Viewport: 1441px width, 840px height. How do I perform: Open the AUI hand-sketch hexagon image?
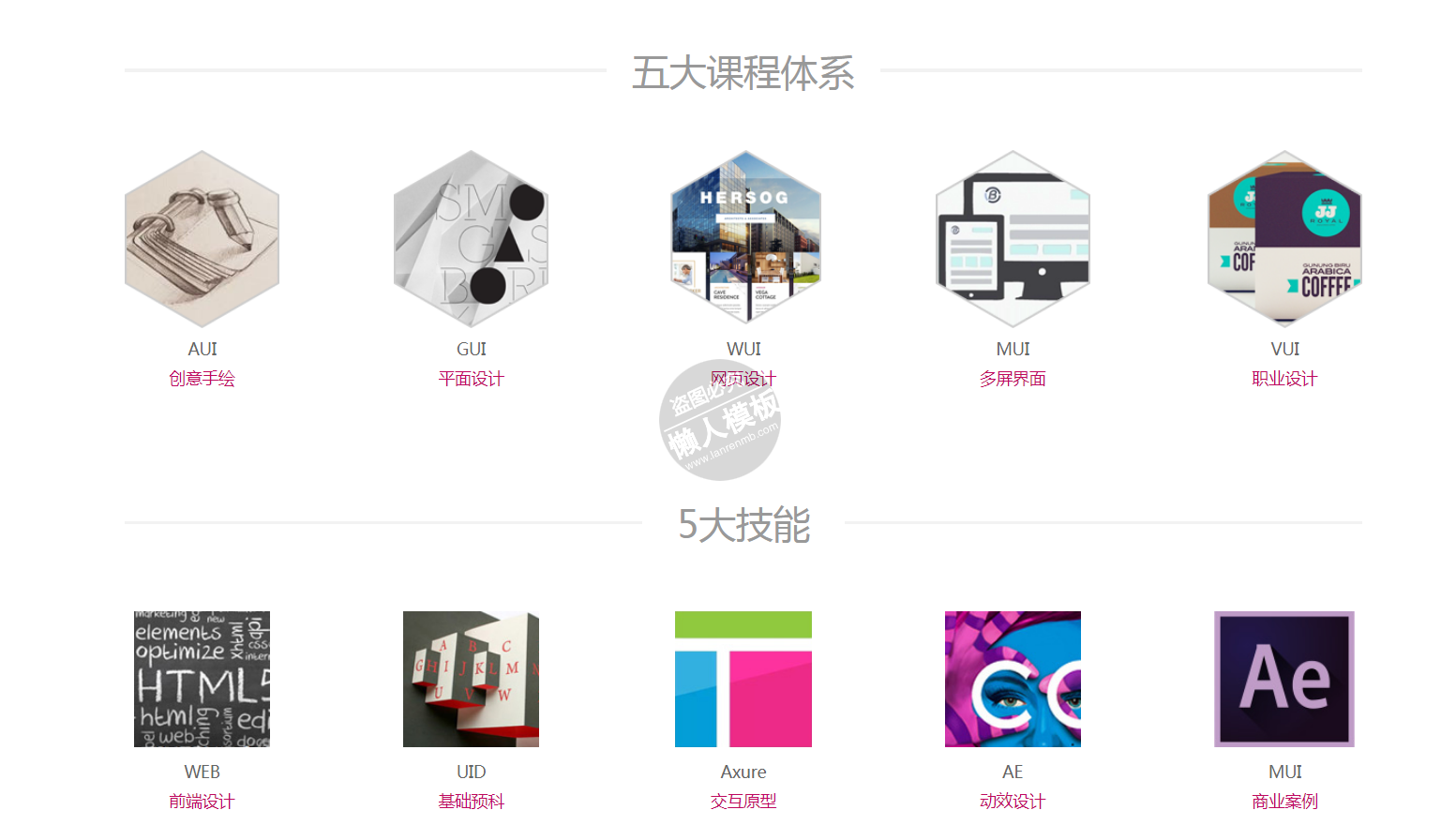[x=202, y=239]
